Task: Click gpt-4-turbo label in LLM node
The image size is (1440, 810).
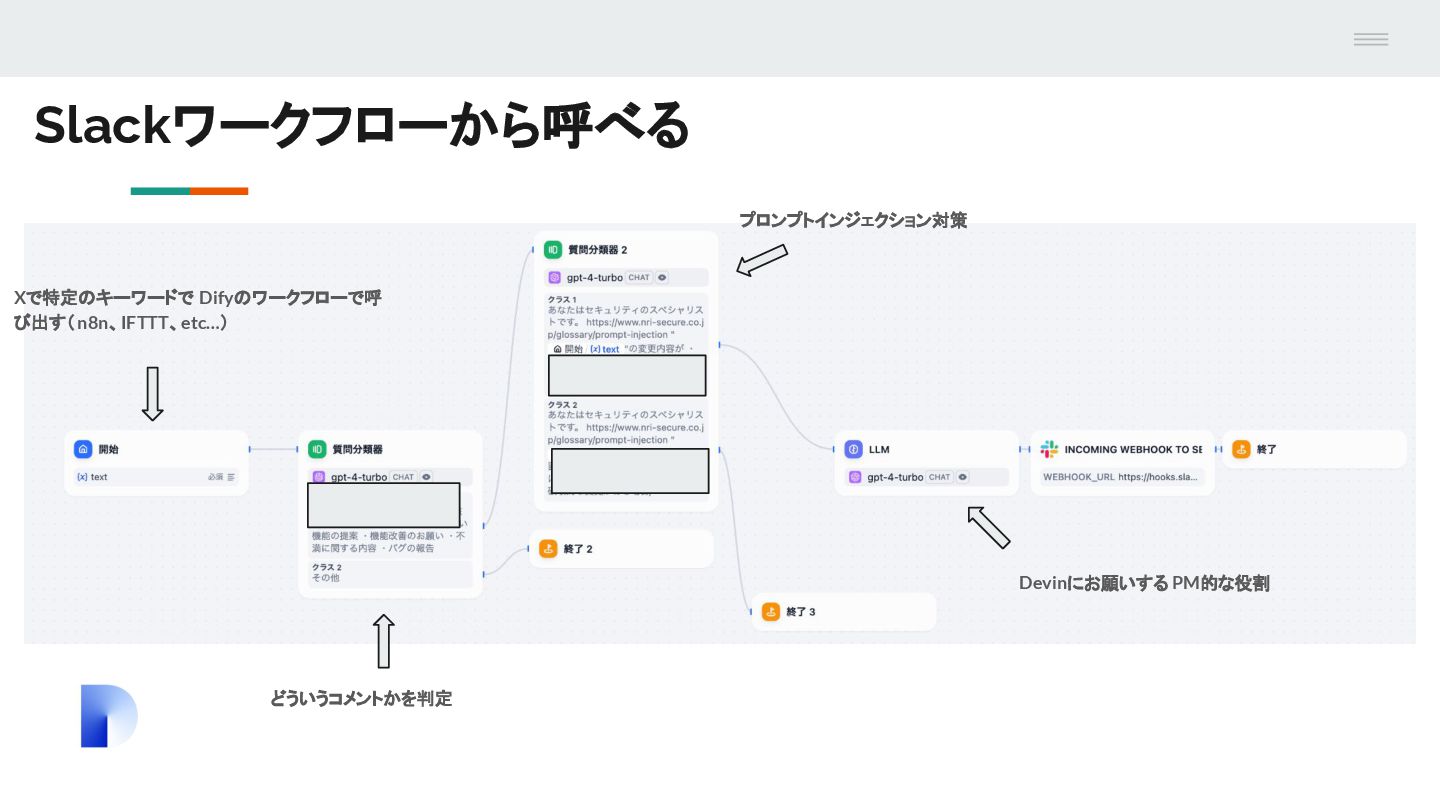Action: point(895,477)
